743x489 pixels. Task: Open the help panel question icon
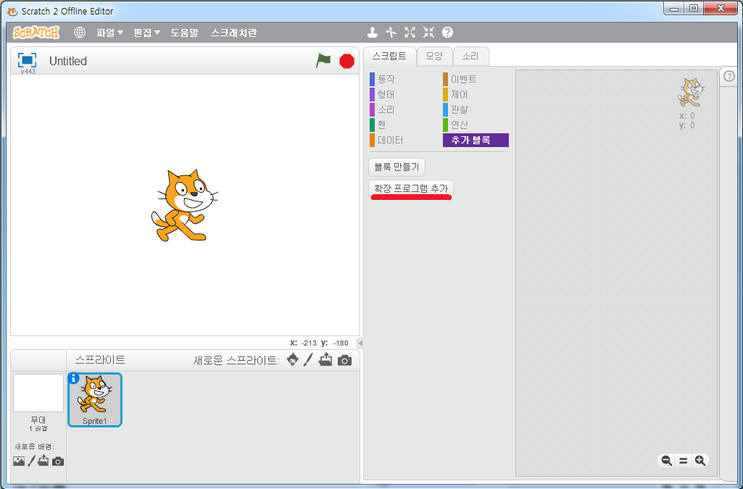click(x=729, y=76)
